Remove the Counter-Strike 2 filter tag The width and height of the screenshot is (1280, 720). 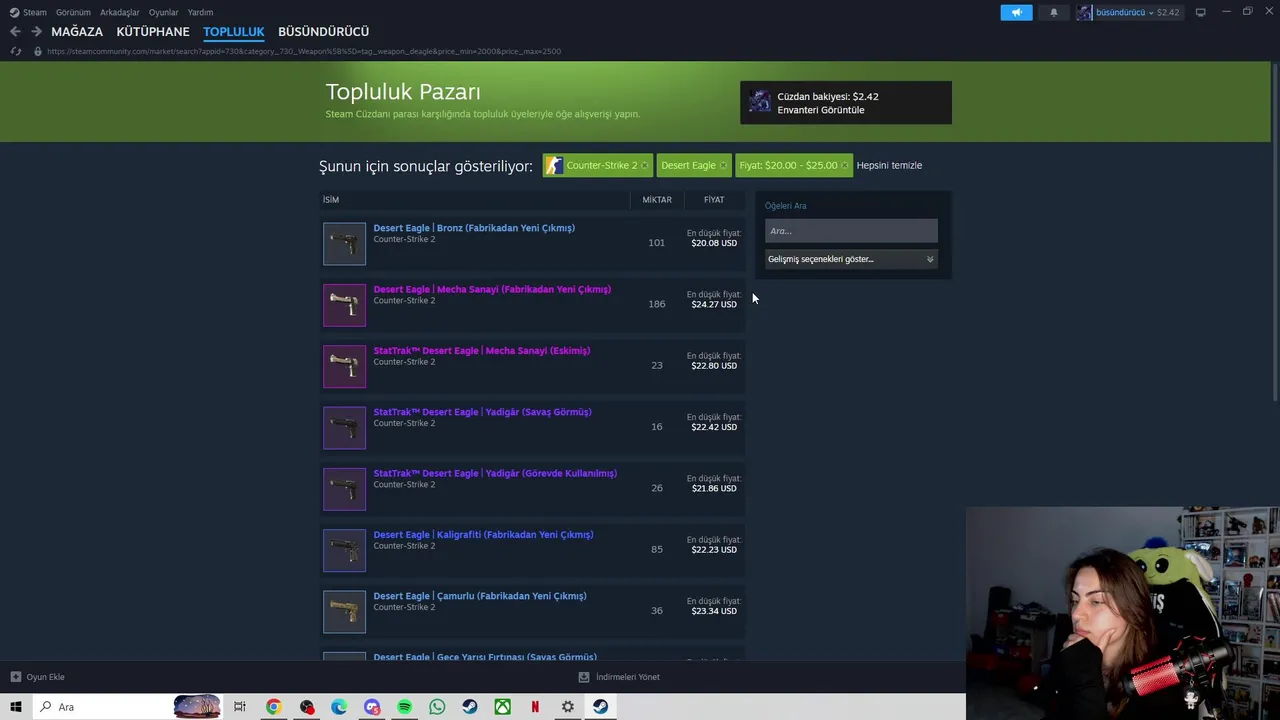[644, 166]
